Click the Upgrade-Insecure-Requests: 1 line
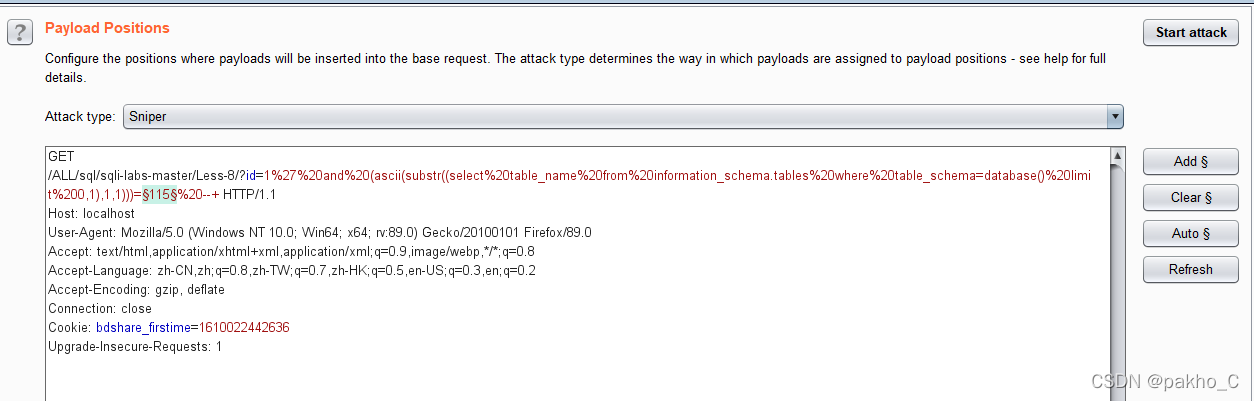Viewport: 1254px width, 401px height. coord(135,346)
